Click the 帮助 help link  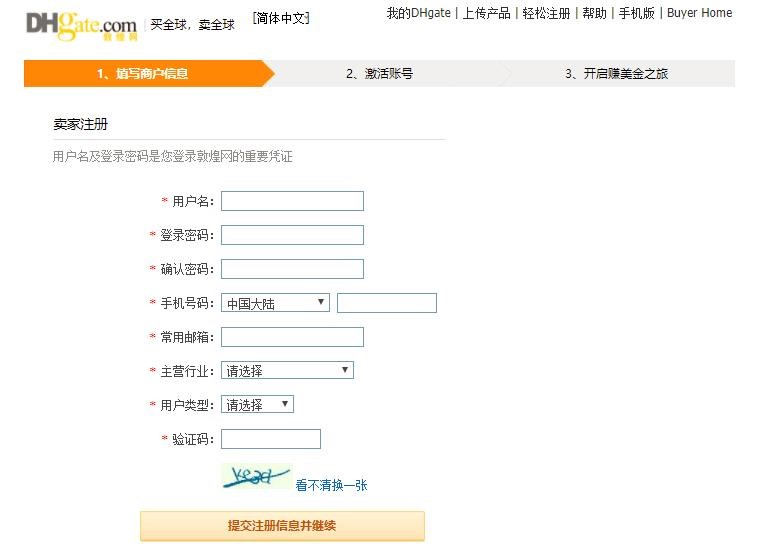click(x=594, y=13)
